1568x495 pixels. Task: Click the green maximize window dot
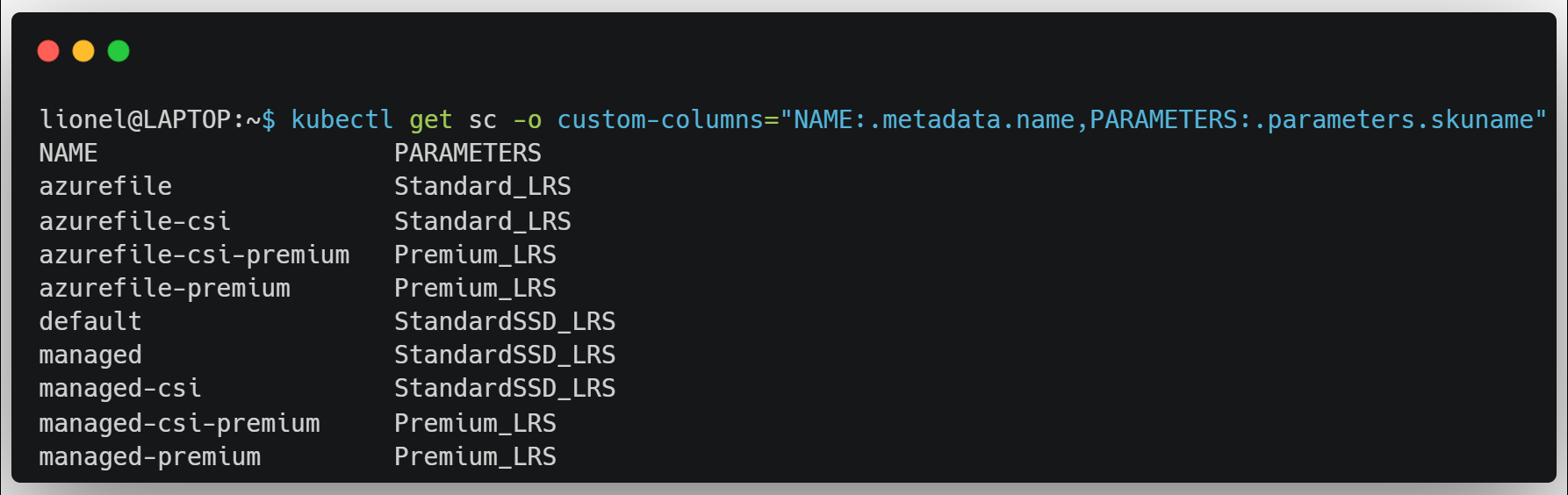coord(119,52)
